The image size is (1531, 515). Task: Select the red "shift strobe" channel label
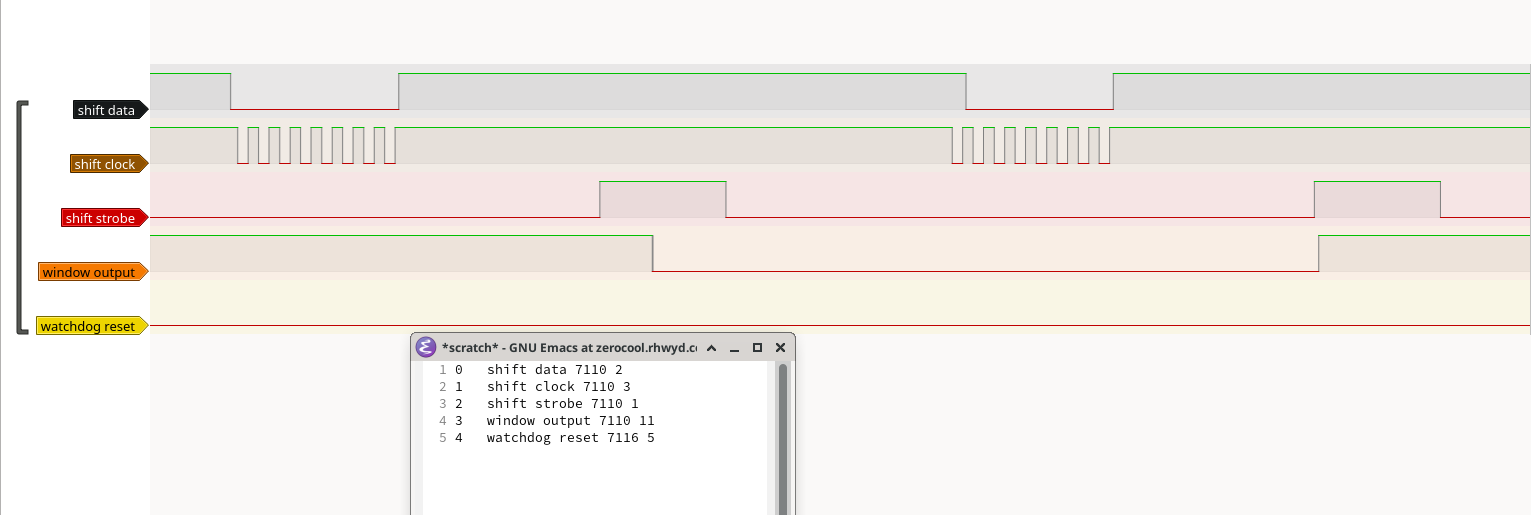[x=100, y=218]
